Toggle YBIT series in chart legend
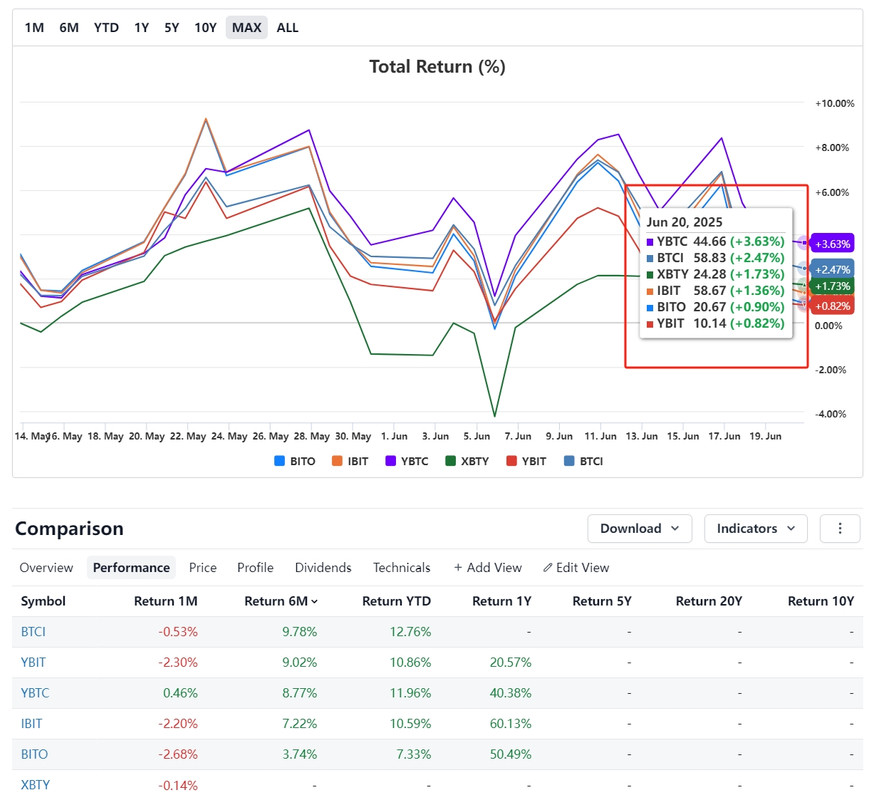The width and height of the screenshot is (896, 800). (526, 461)
